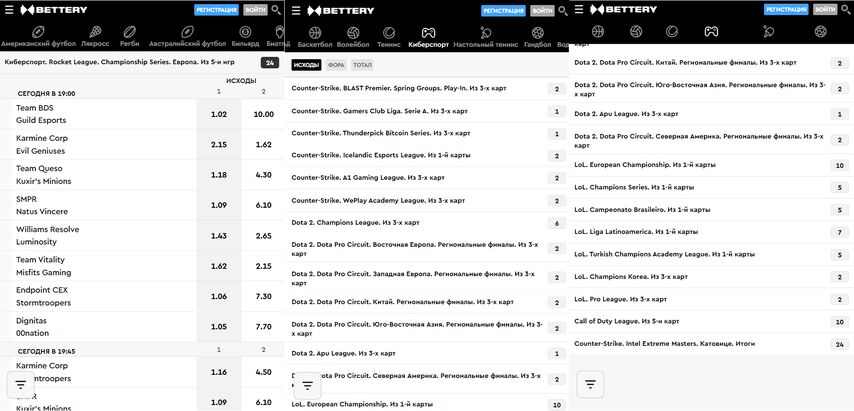Click Bettery logo in left screenshot

point(53,10)
